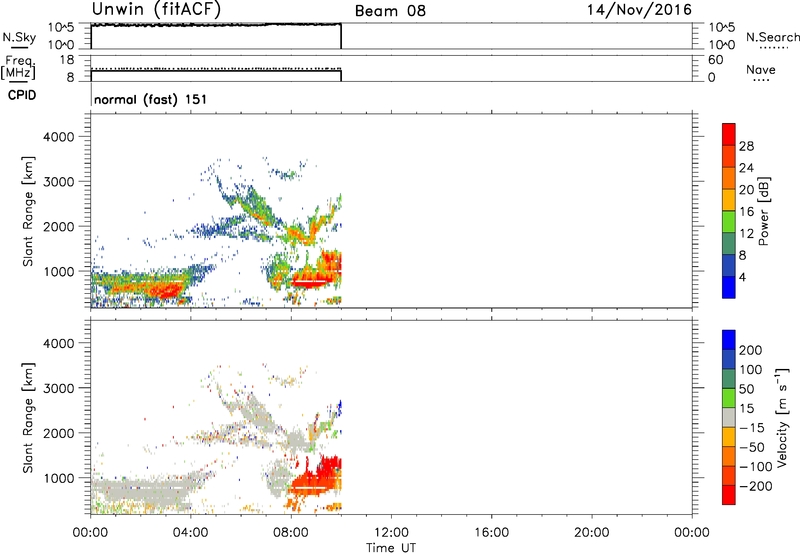Click the blue bottom of the power colorbar

729,289
